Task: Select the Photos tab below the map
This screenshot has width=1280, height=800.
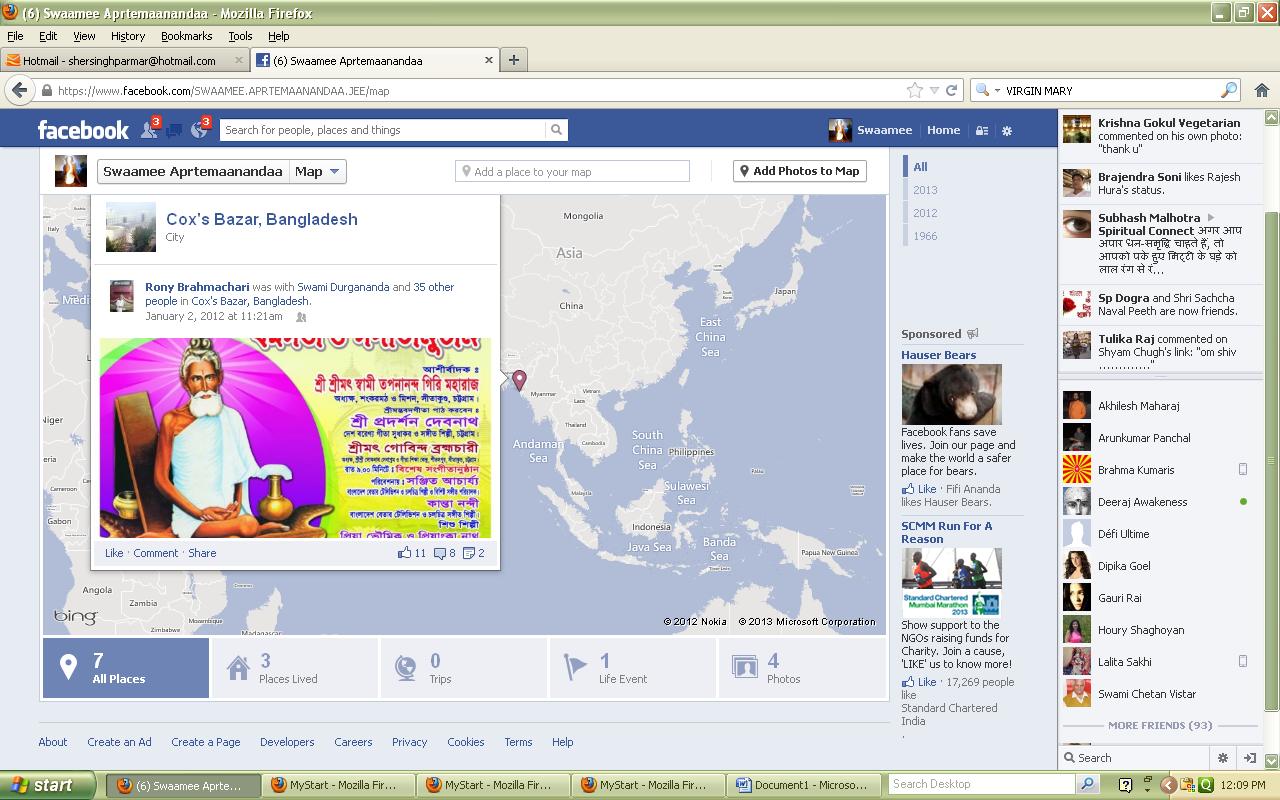Action: [x=802, y=668]
